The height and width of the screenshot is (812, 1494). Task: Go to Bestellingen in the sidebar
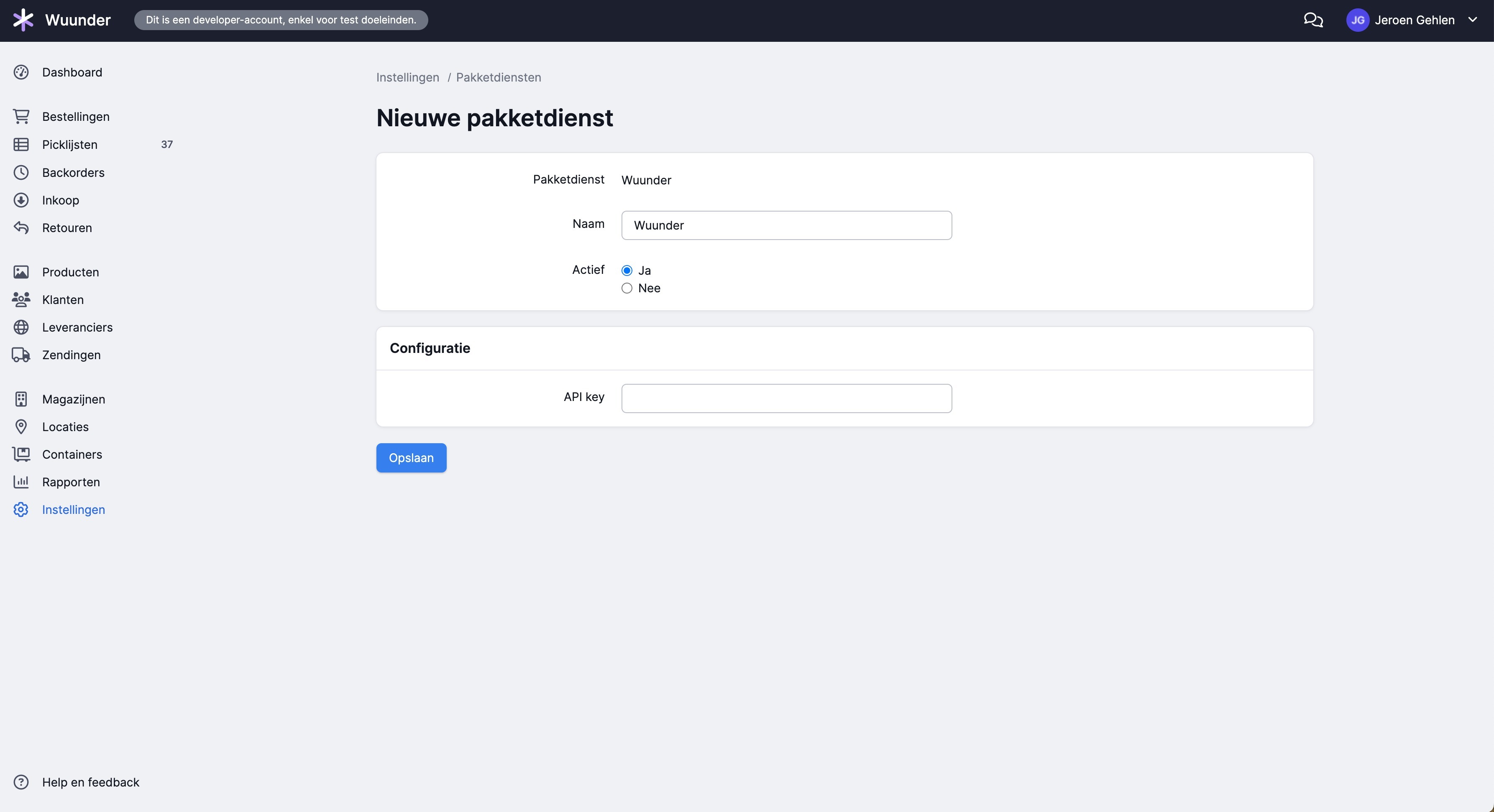point(76,117)
